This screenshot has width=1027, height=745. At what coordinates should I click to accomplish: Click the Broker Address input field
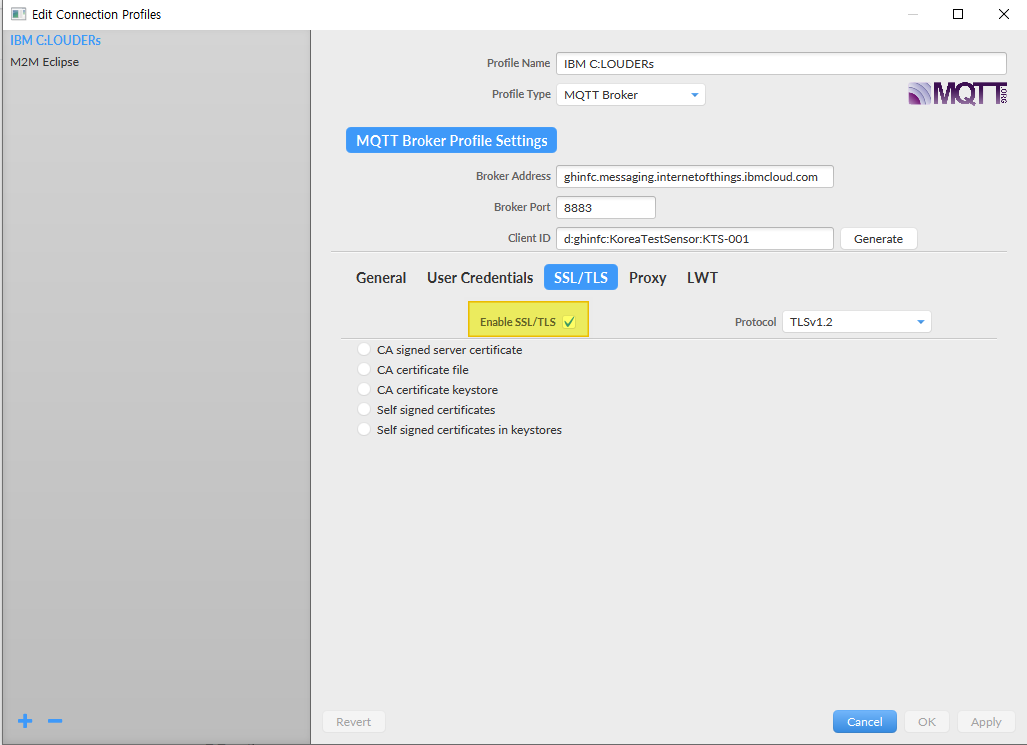point(695,176)
